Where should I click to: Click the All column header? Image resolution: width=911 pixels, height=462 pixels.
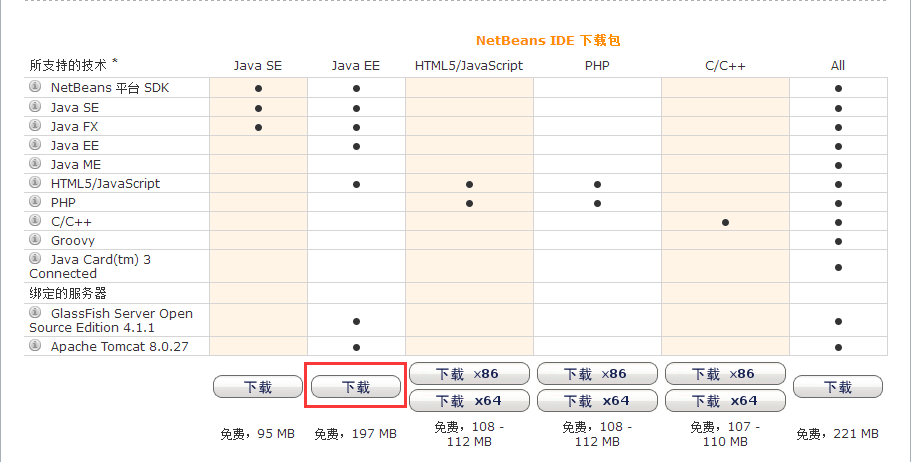(x=838, y=66)
